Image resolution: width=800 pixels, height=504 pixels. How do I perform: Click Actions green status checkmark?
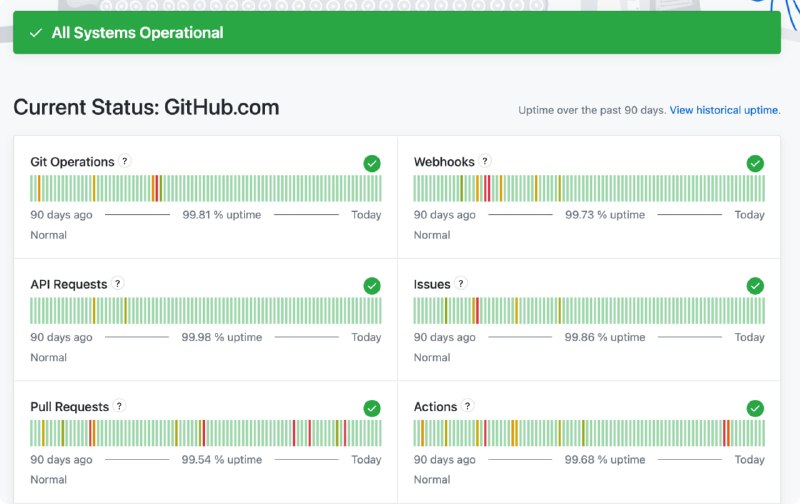coord(755,408)
